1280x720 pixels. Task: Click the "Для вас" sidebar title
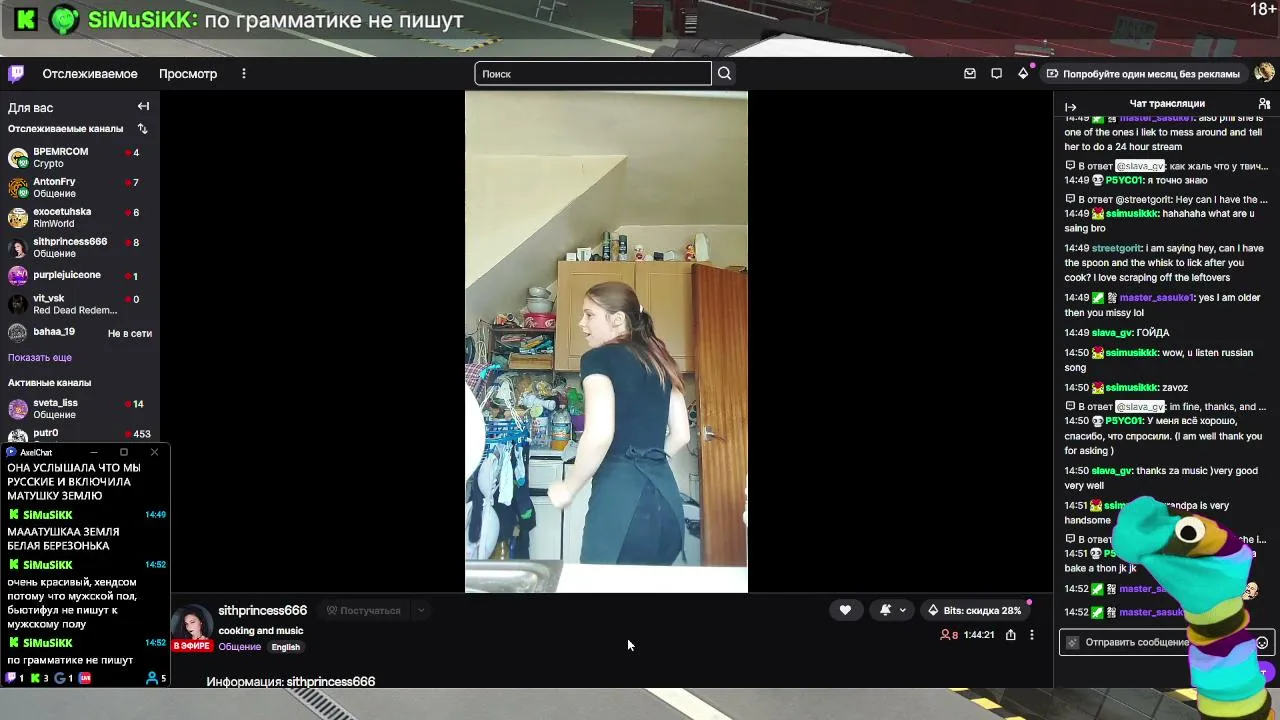pyautogui.click(x=31, y=108)
